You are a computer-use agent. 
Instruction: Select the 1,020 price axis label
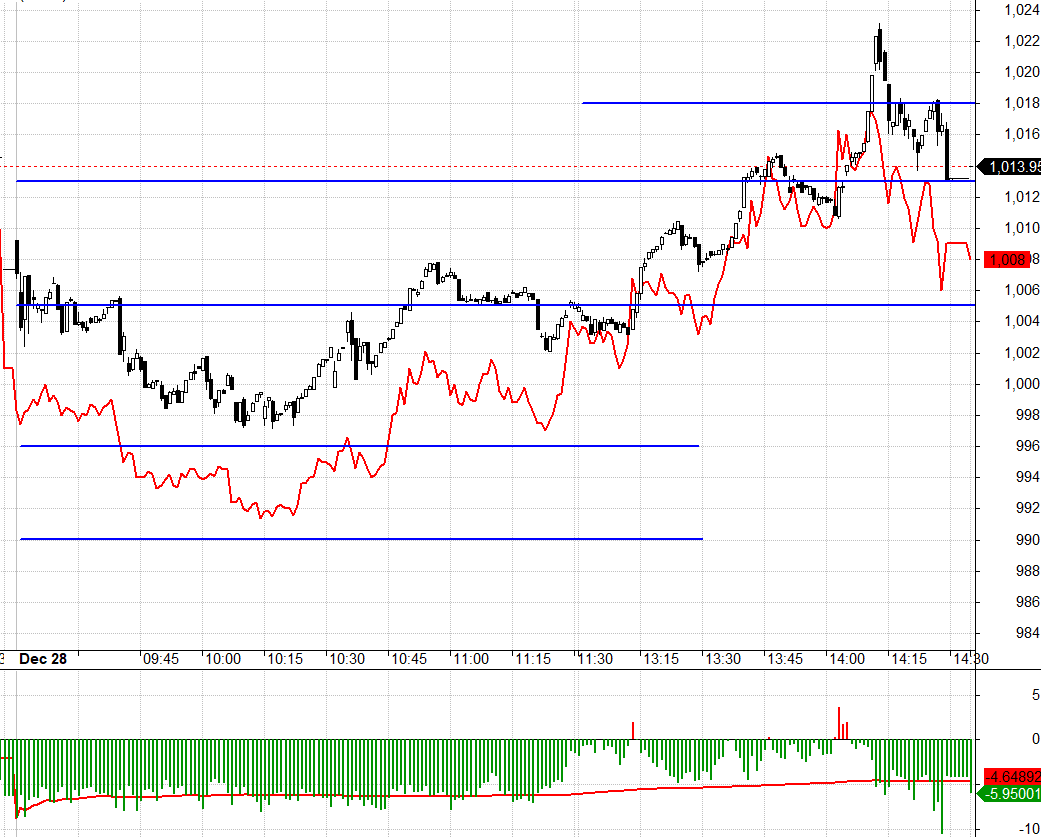coord(1022,72)
